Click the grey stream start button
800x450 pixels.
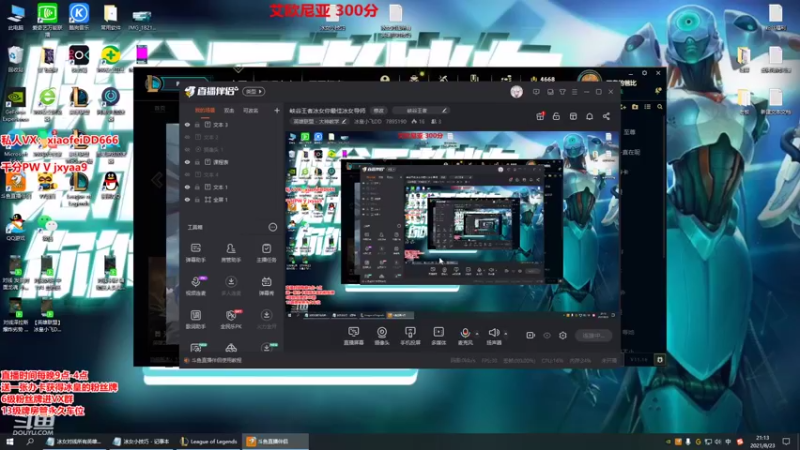(593, 335)
